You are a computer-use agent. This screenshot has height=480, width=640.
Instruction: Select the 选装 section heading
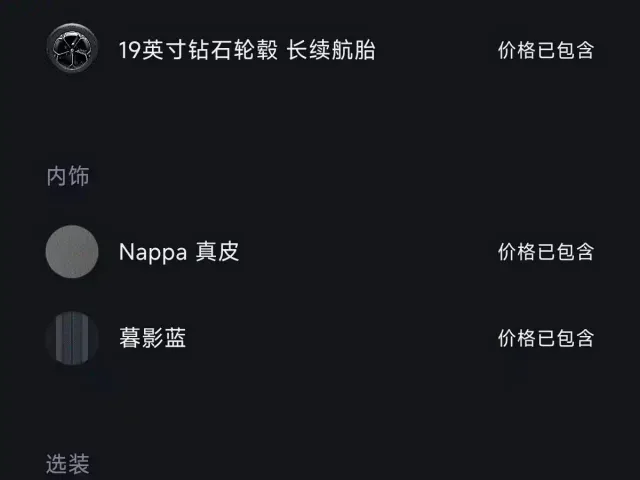[x=68, y=464]
